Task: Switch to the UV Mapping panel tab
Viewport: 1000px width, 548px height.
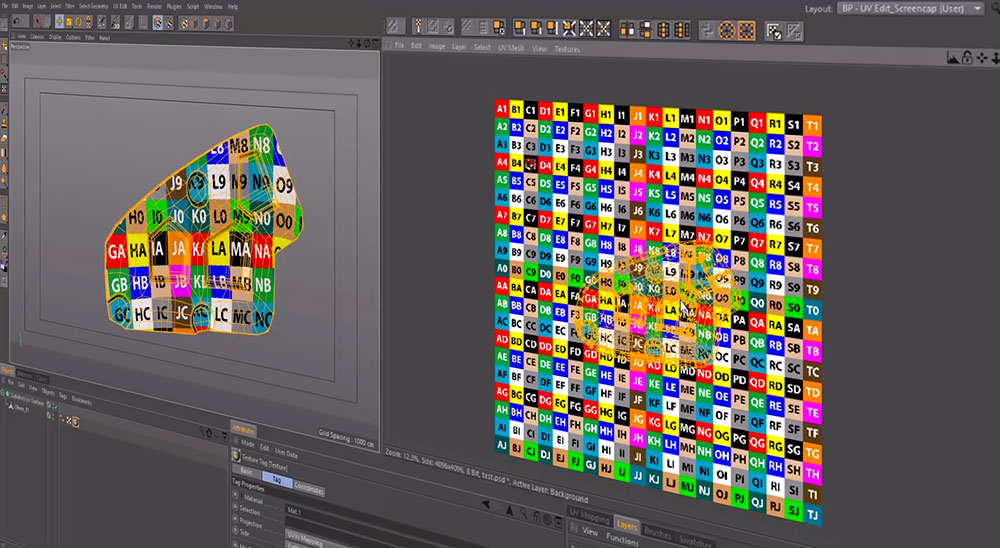Action: 589,515
